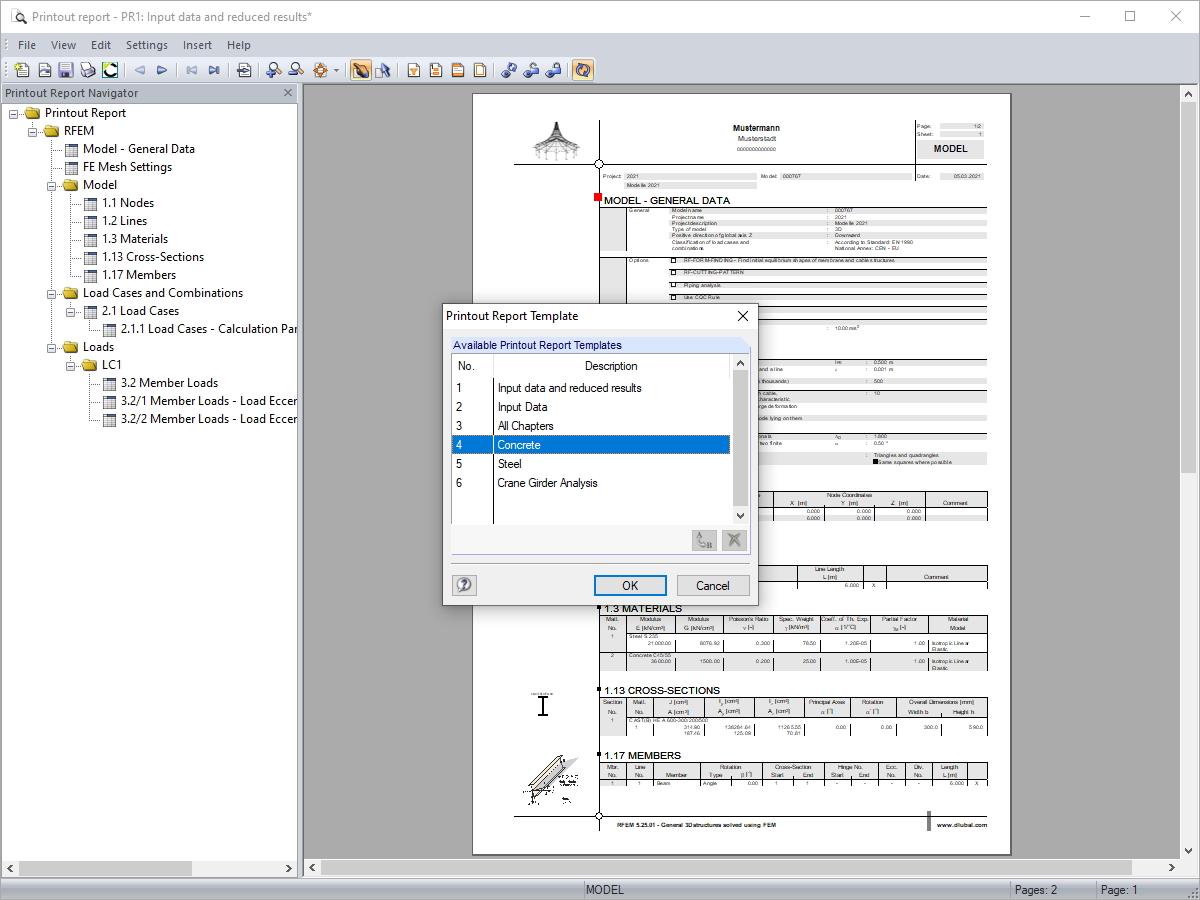Select '1.3 Materials' in the navigator tree
The width and height of the screenshot is (1200, 900).
tap(134, 239)
